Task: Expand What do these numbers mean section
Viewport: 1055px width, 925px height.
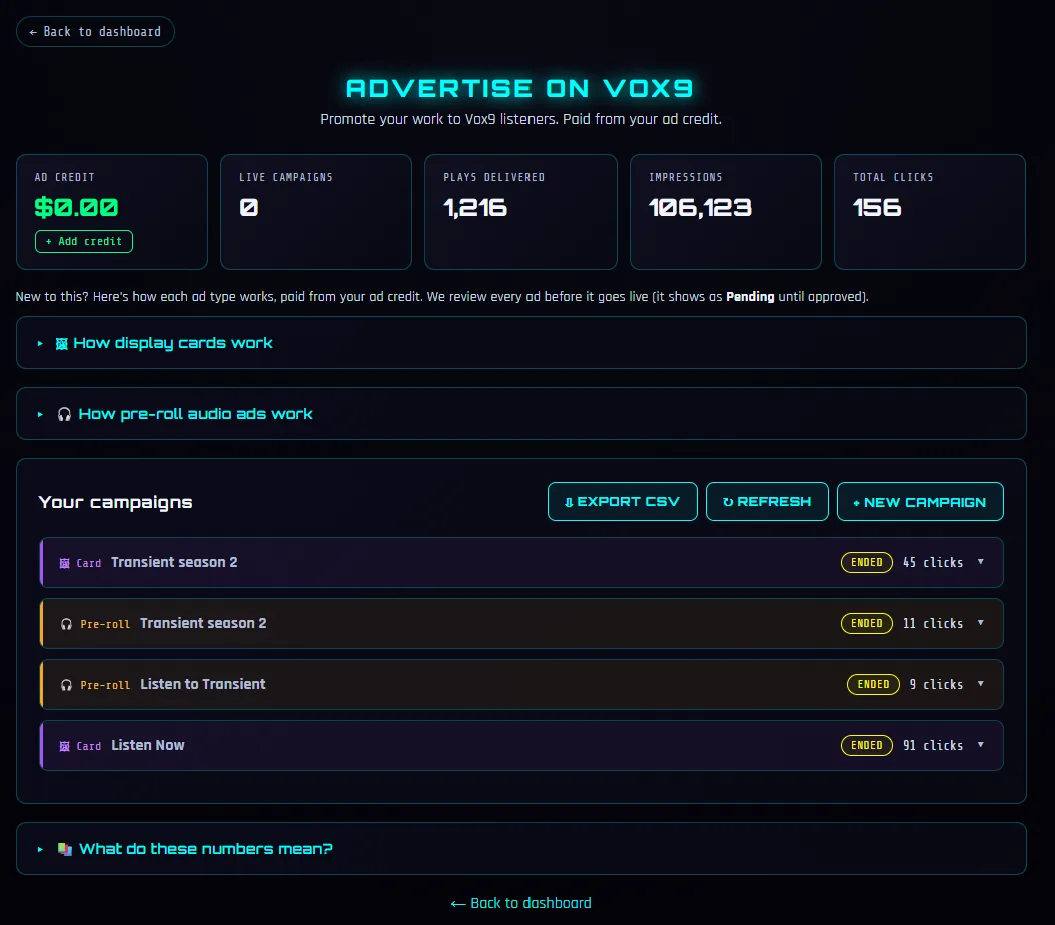Action: click(521, 849)
